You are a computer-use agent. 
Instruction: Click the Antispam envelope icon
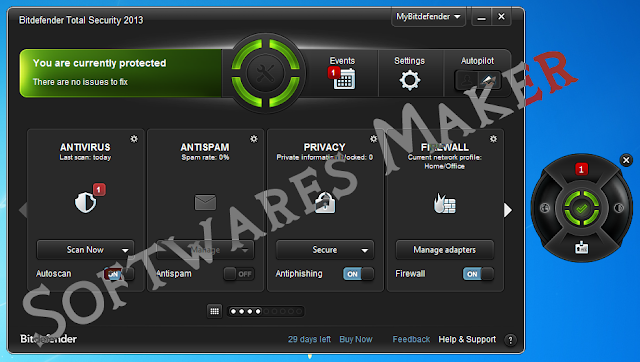tap(205, 202)
